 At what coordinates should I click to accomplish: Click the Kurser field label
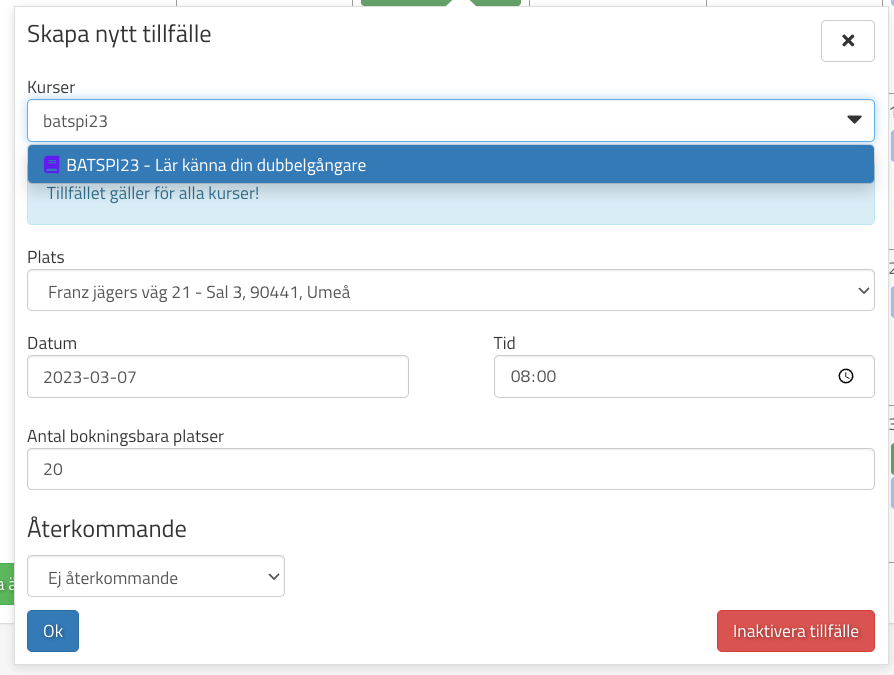coord(51,88)
